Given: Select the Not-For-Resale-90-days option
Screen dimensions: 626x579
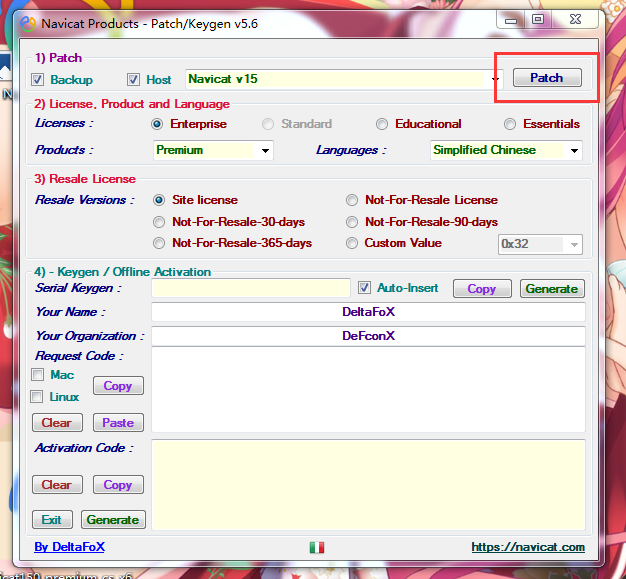Looking at the screenshot, I should click(352, 222).
